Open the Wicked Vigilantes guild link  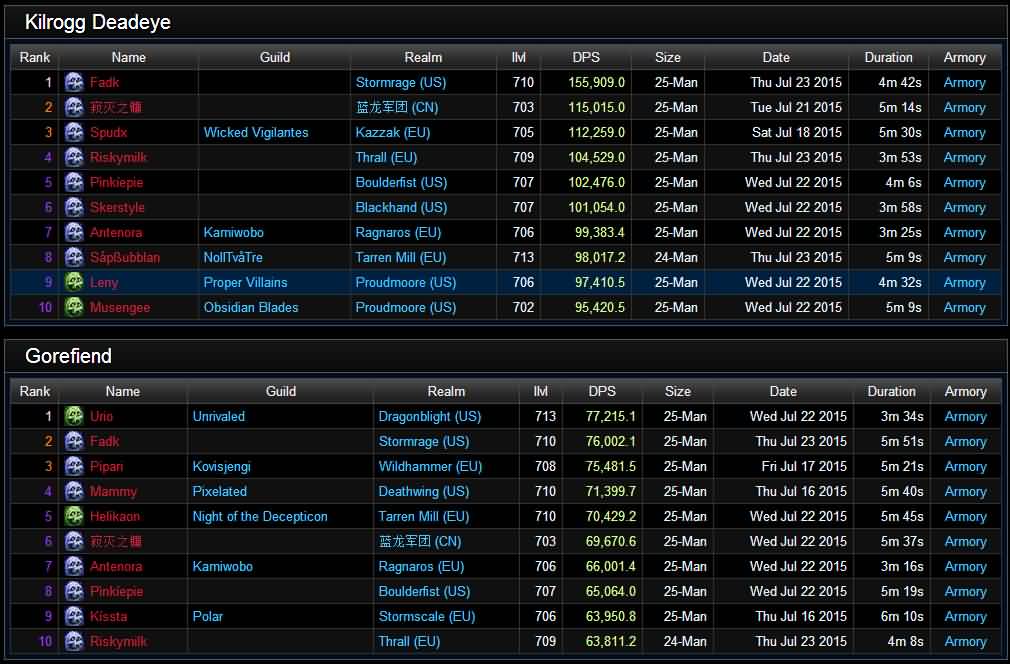click(x=256, y=133)
